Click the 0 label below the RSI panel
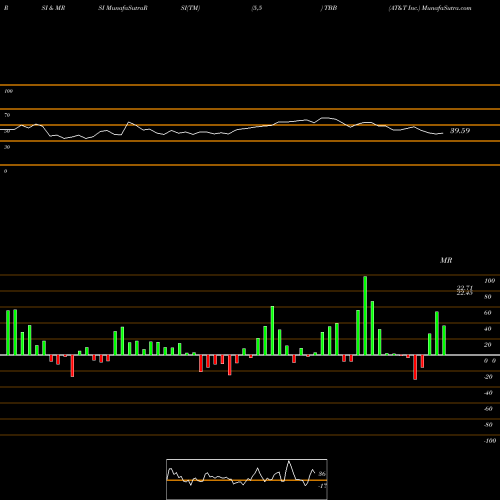The height and width of the screenshot is (500, 500). click(x=5, y=171)
